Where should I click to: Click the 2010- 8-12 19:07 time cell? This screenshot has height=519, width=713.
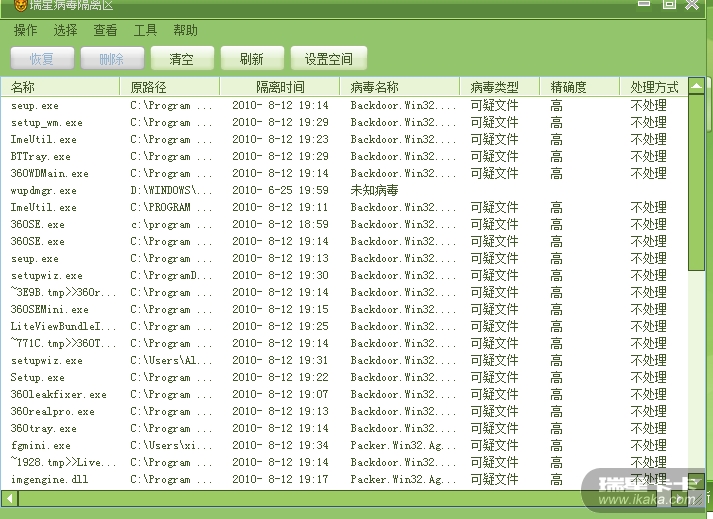280,394
